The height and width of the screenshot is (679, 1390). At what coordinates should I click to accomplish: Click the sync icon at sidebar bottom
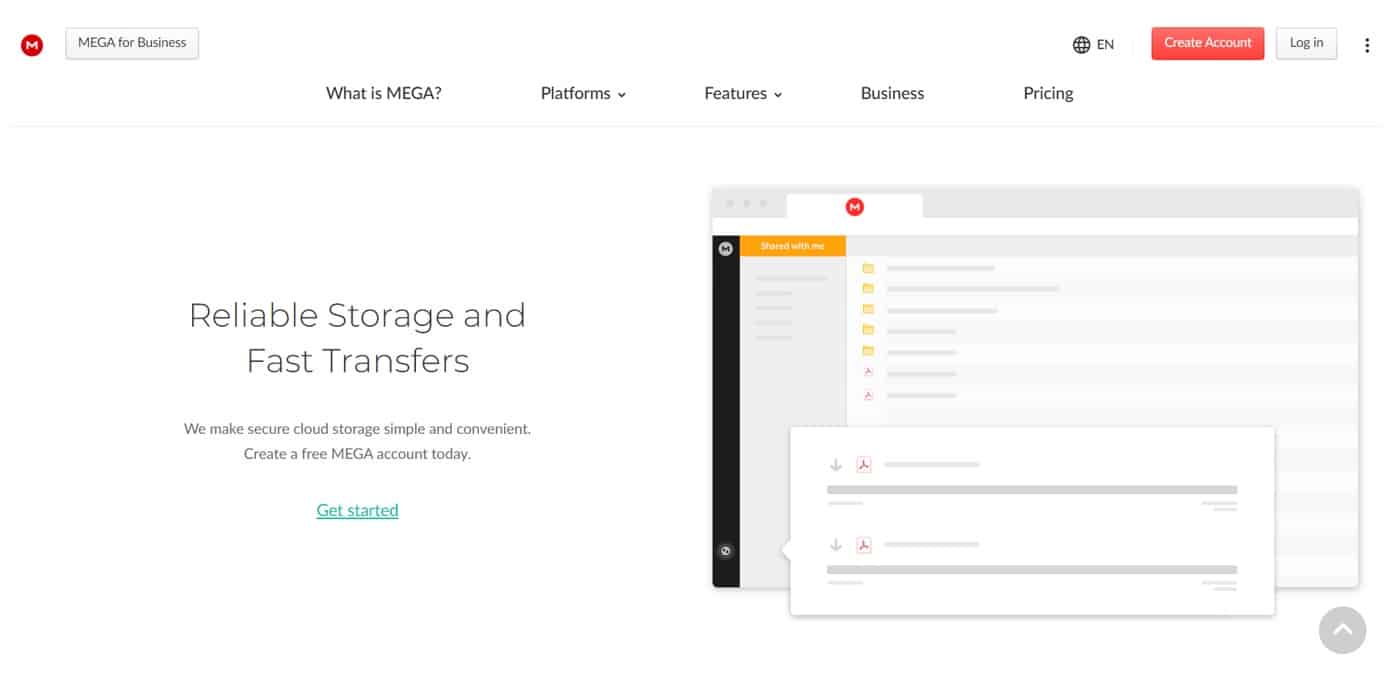[x=726, y=551]
